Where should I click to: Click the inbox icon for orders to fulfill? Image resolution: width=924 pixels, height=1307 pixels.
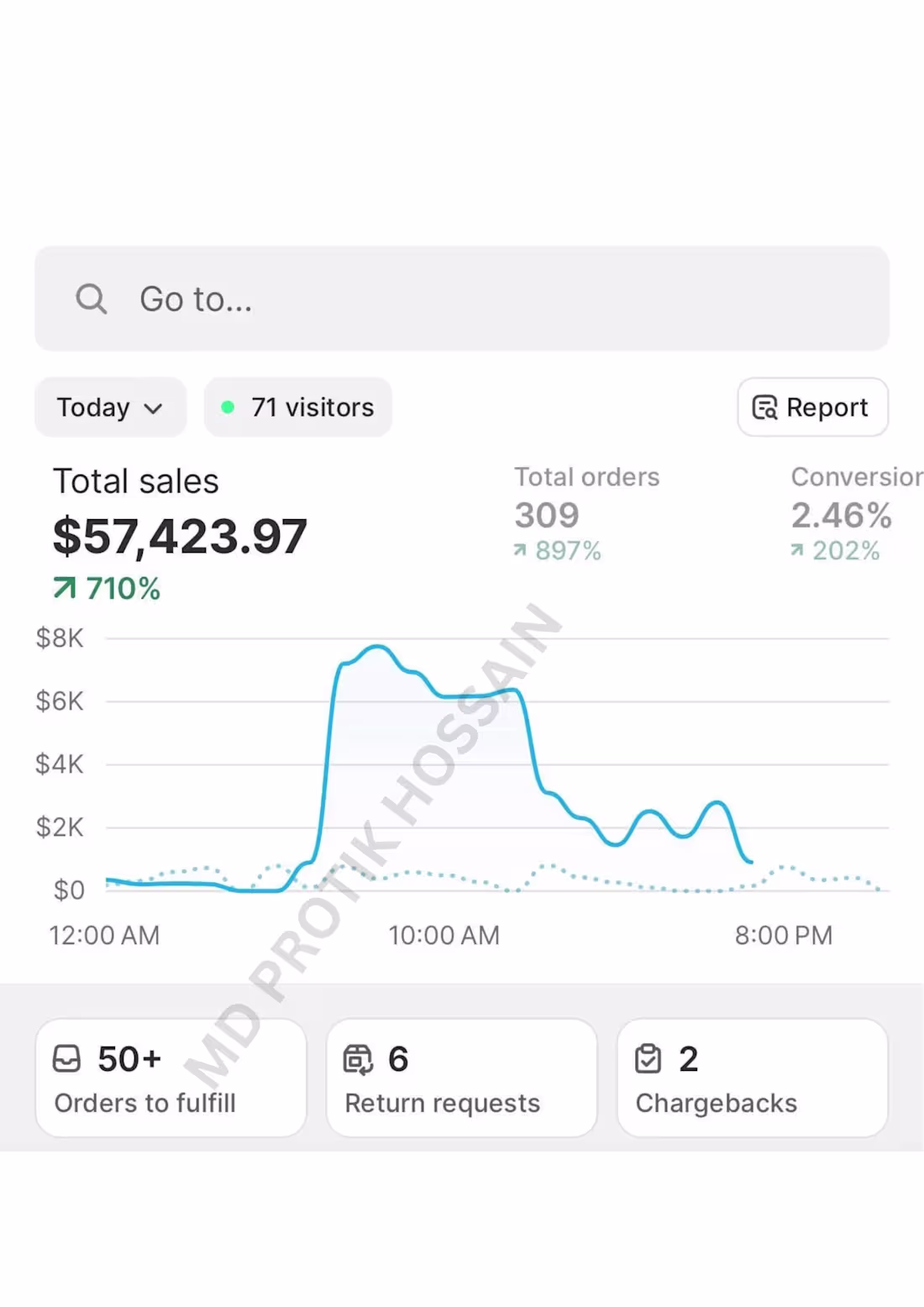coord(67,1058)
